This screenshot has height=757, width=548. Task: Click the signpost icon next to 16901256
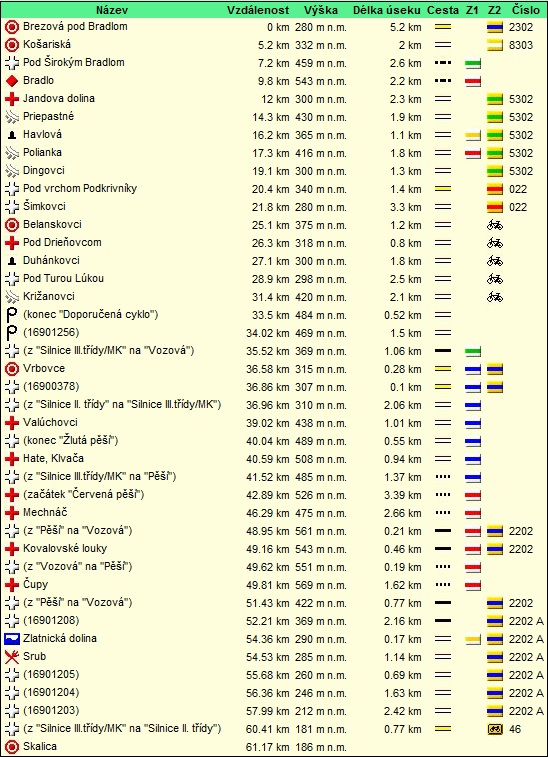12,333
